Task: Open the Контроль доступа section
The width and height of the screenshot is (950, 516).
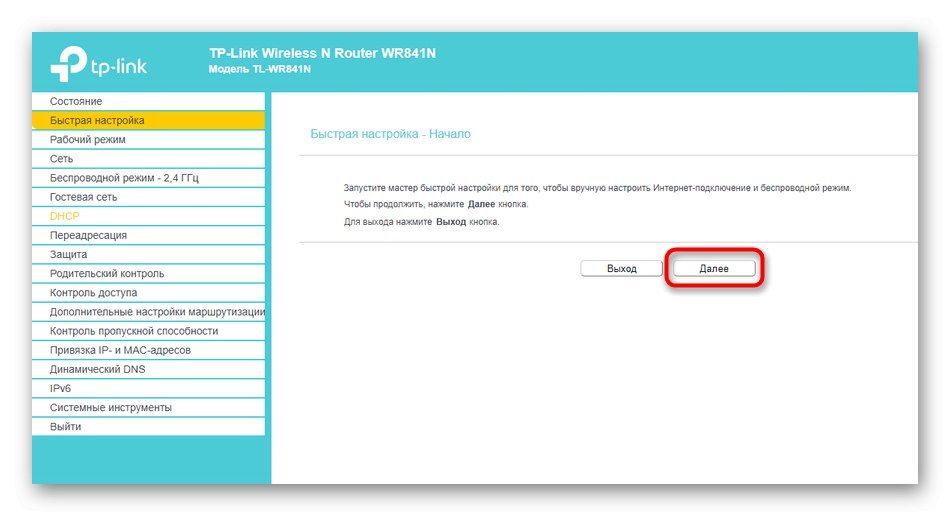Action: pyautogui.click(x=148, y=293)
